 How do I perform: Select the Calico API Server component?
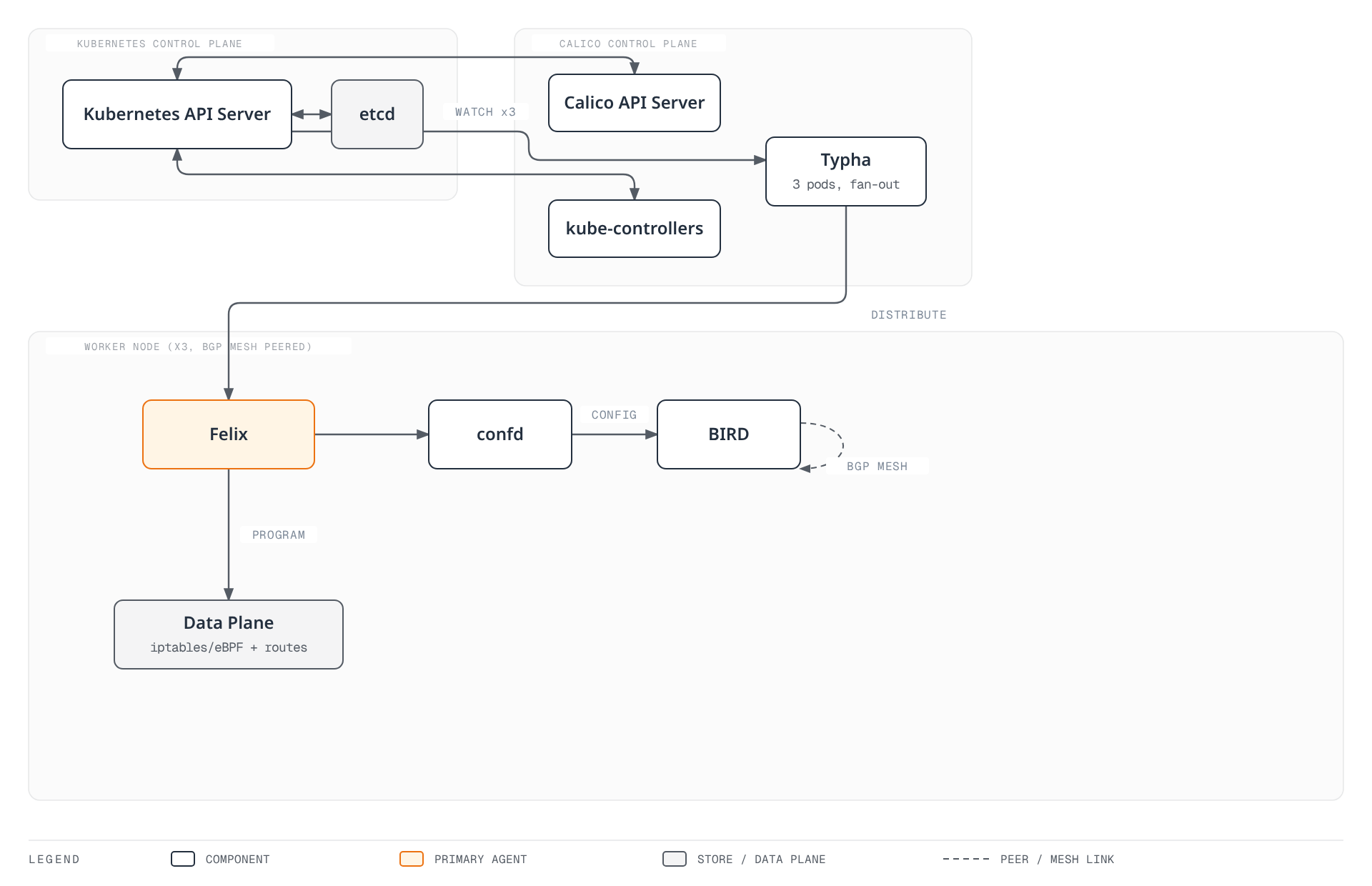pos(635,103)
